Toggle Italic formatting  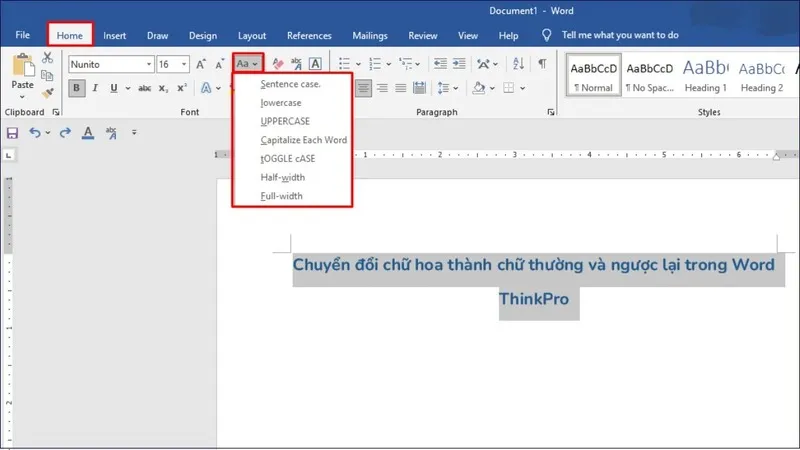pos(95,88)
